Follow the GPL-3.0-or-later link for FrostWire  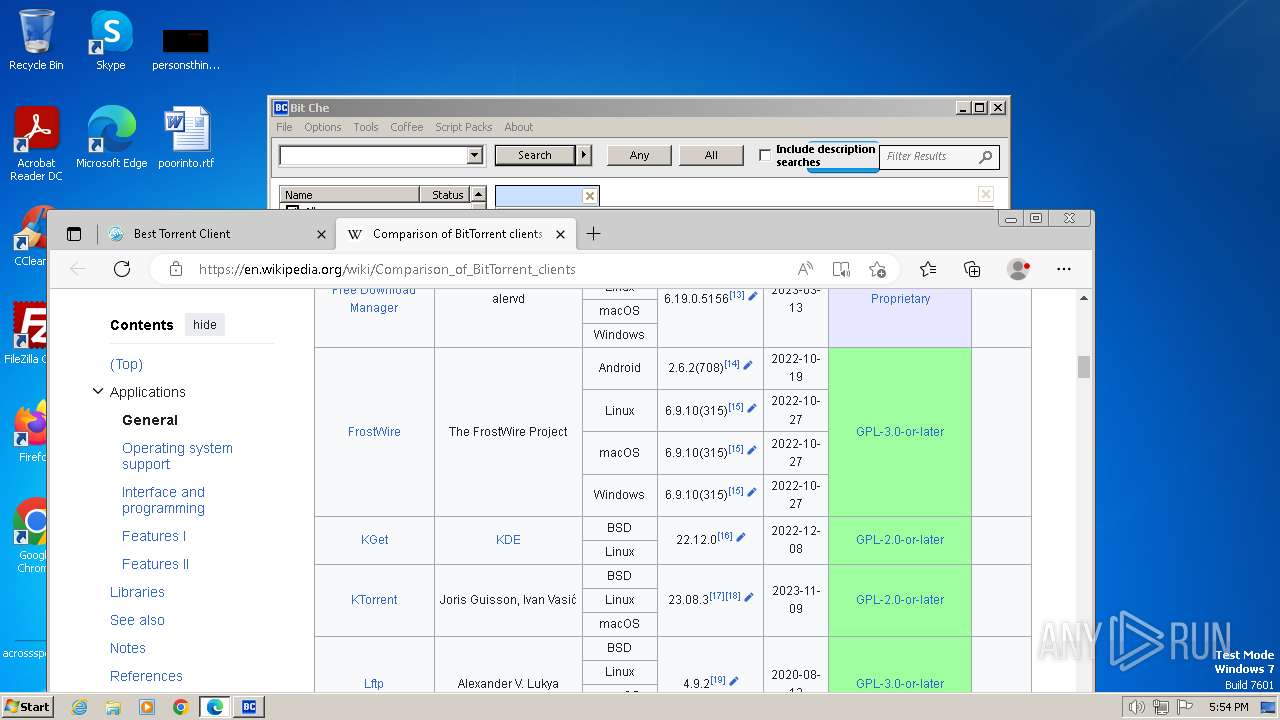click(900, 432)
